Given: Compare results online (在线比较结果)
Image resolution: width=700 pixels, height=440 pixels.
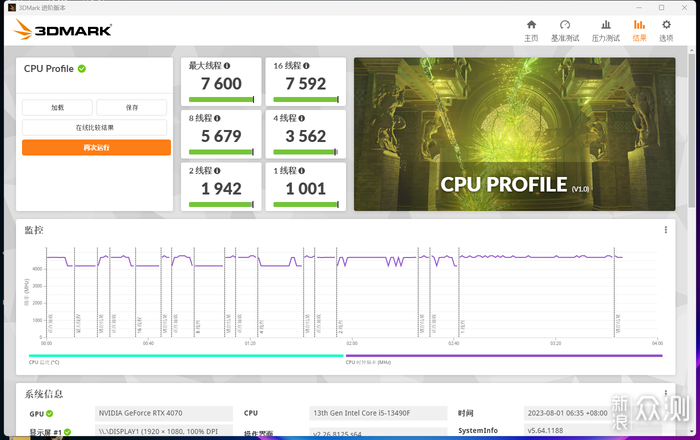Looking at the screenshot, I should [x=95, y=128].
